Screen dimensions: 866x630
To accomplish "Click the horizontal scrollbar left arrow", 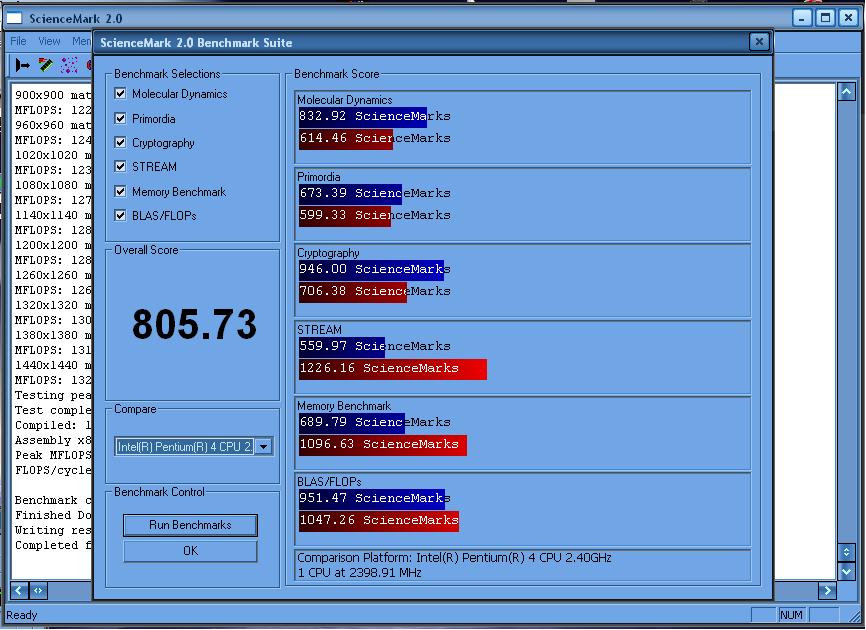I will pyautogui.click(x=18, y=591).
